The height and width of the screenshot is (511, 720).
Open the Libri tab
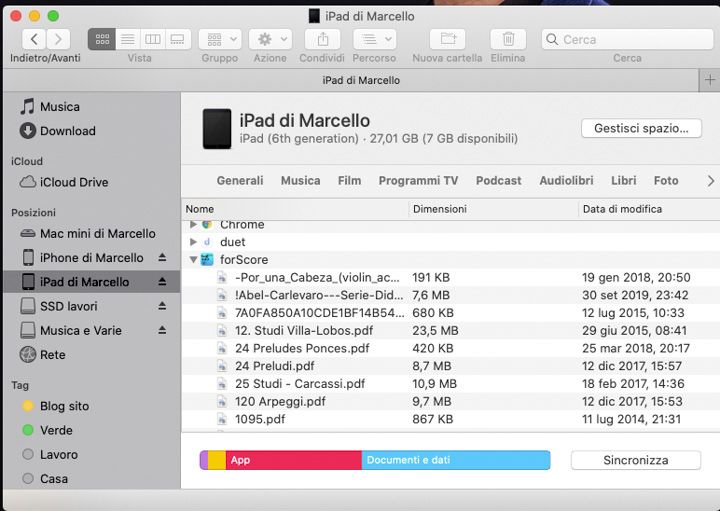point(624,180)
